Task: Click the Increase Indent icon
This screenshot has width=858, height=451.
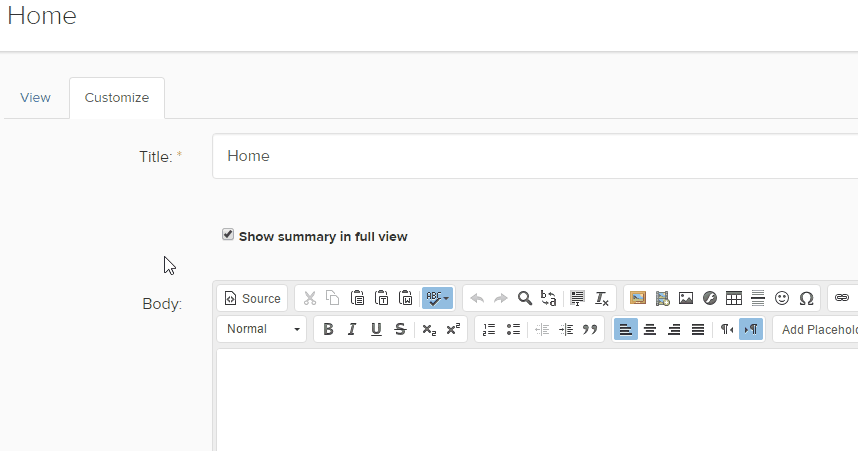Action: click(566, 329)
